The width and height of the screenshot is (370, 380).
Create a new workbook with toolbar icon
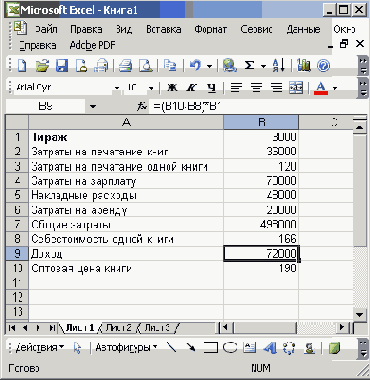22,66
